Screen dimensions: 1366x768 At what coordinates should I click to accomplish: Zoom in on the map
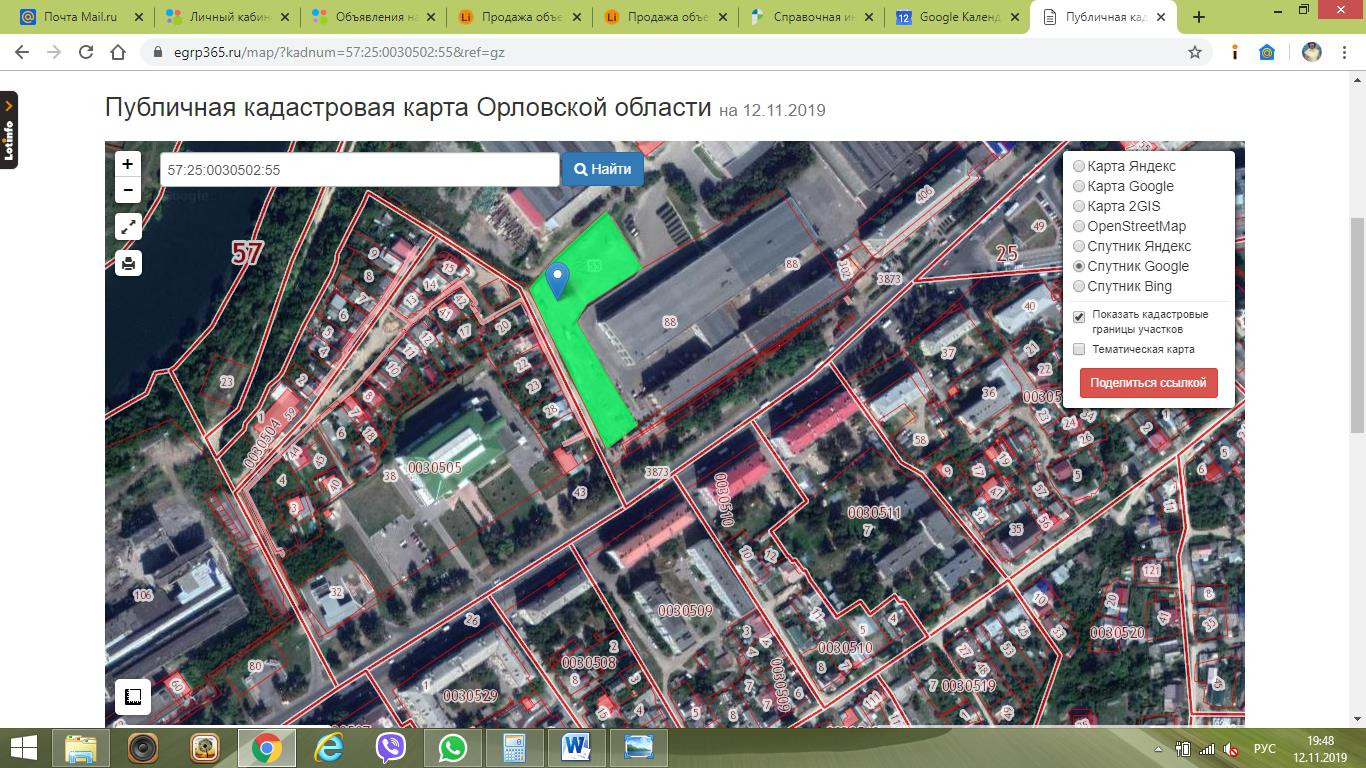pos(128,164)
